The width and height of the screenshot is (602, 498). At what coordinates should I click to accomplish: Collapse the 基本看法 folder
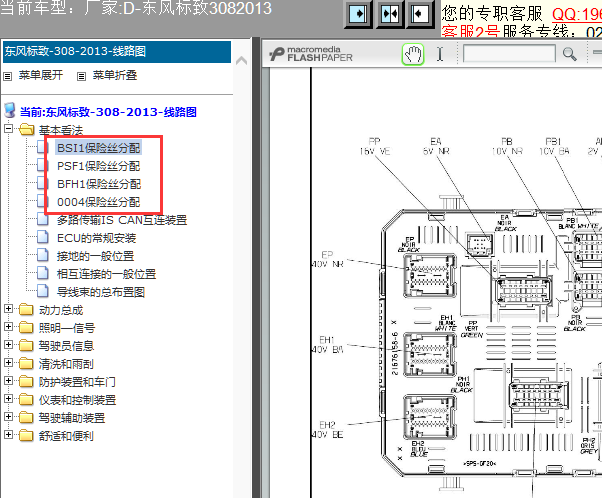8,128
